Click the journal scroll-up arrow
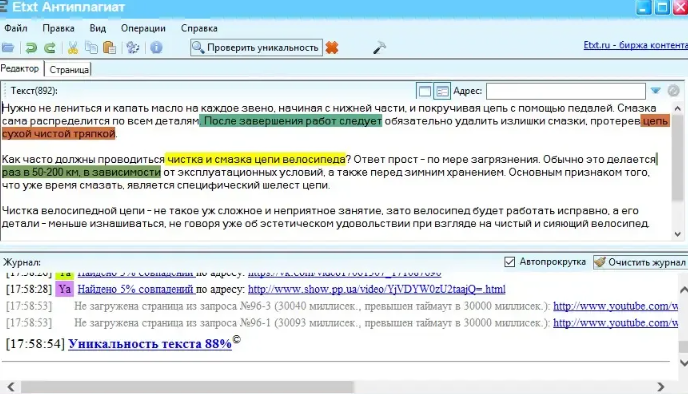688x394 pixels. [683, 290]
